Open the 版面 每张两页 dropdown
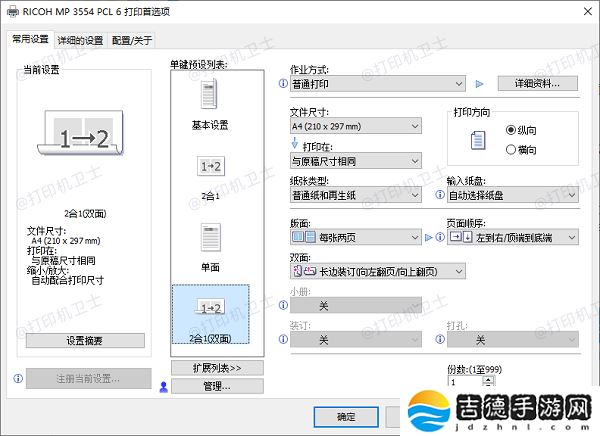 tap(356, 238)
